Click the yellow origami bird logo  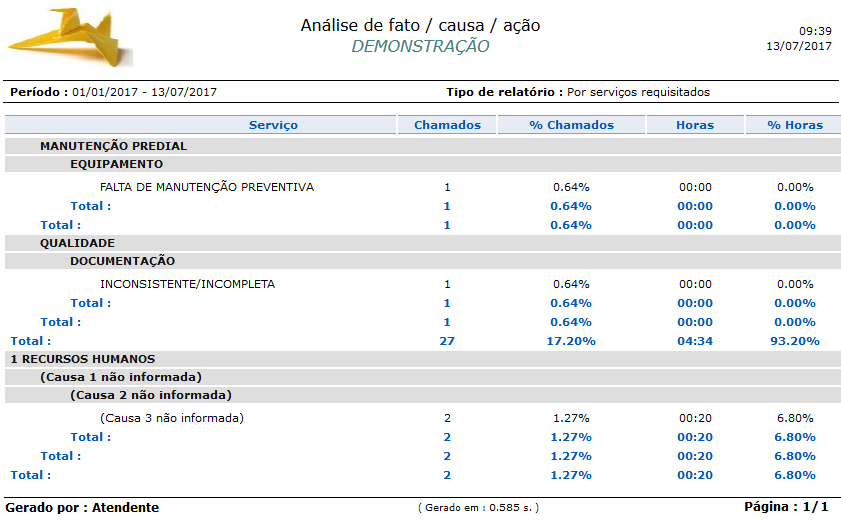(70, 37)
